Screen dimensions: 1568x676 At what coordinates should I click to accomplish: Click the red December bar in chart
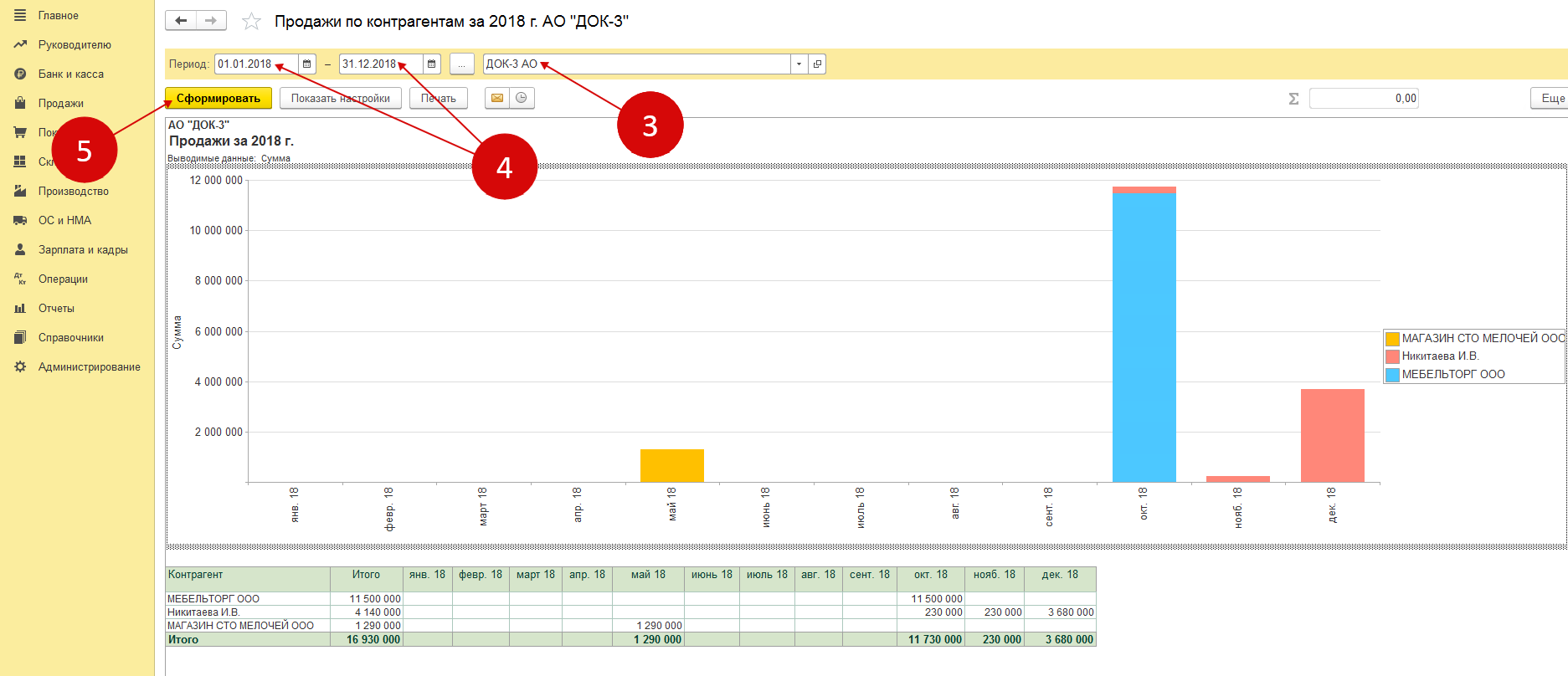coord(1333,435)
